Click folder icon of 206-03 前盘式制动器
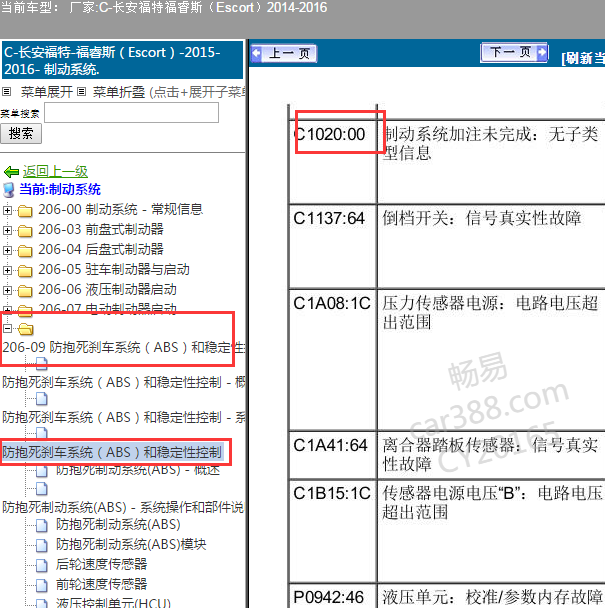Screen dimensions: 605x608 tap(25, 231)
